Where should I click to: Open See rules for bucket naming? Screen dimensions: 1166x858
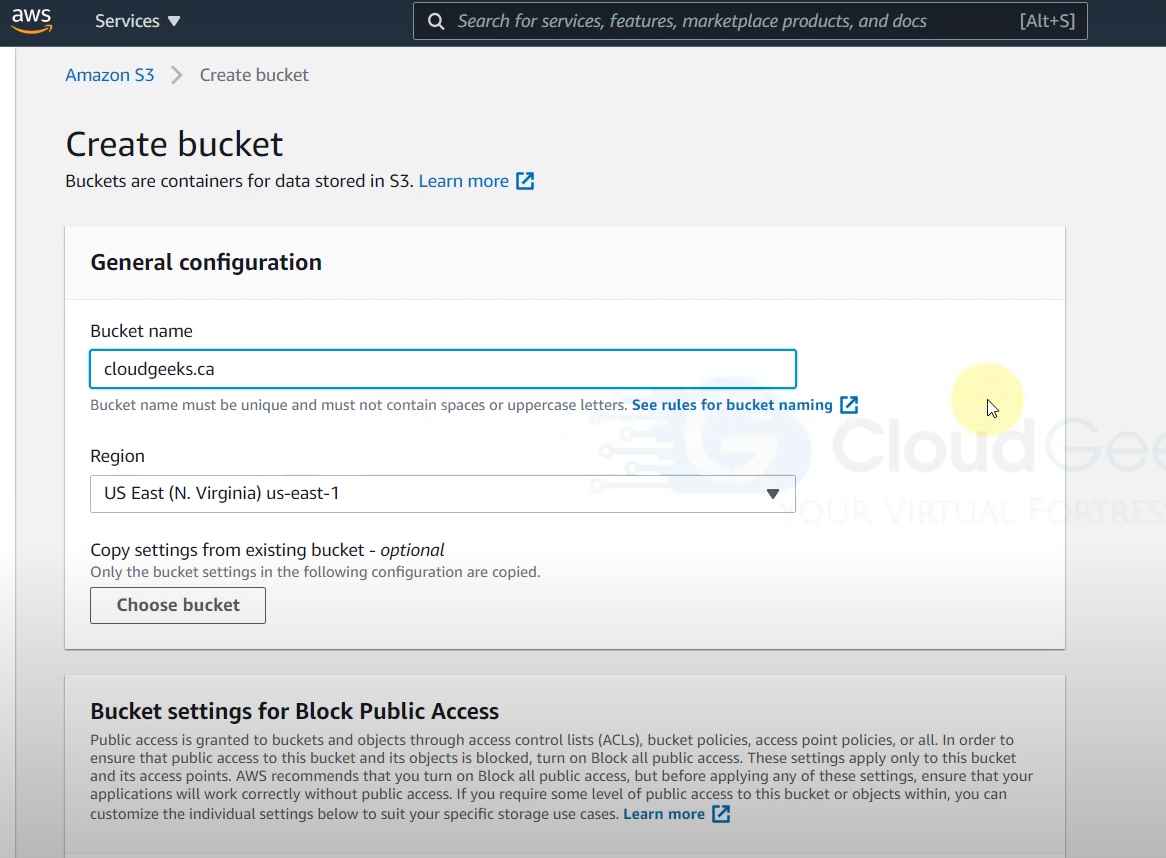732,405
